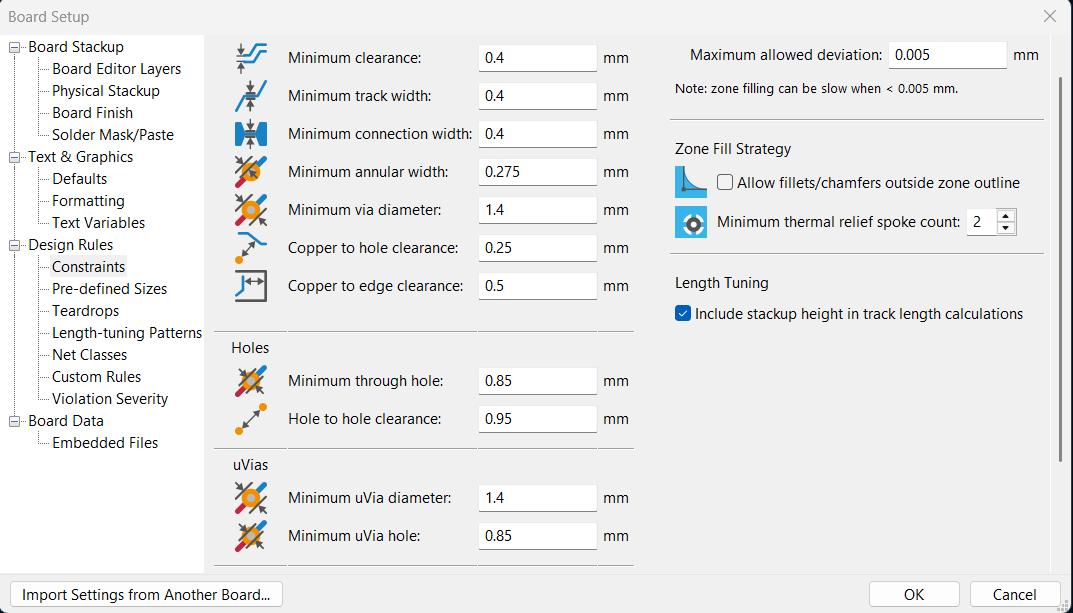Increment the thermal relief spoke count
1073x613 pixels.
[1006, 216]
